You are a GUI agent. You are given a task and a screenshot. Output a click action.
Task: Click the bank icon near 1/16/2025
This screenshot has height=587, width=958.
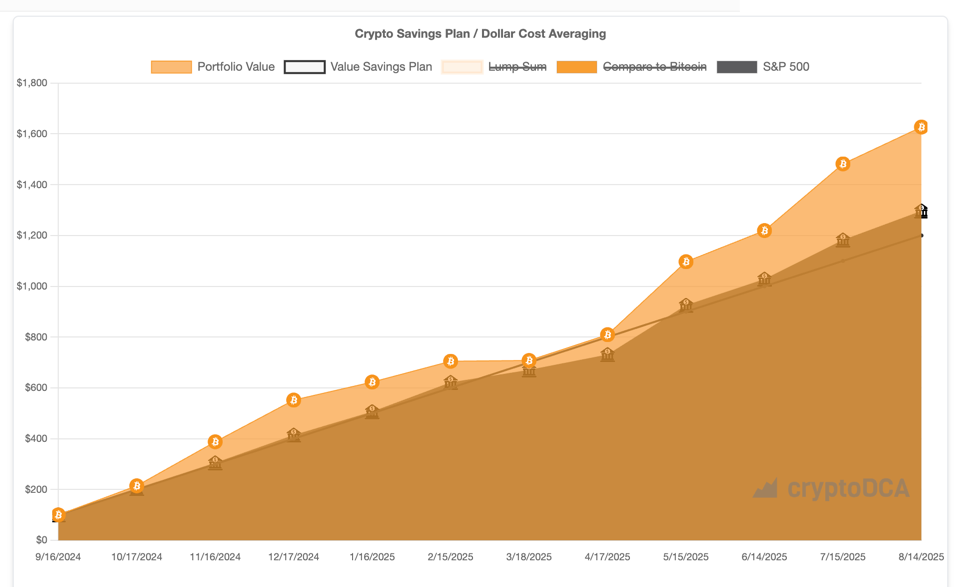371,410
